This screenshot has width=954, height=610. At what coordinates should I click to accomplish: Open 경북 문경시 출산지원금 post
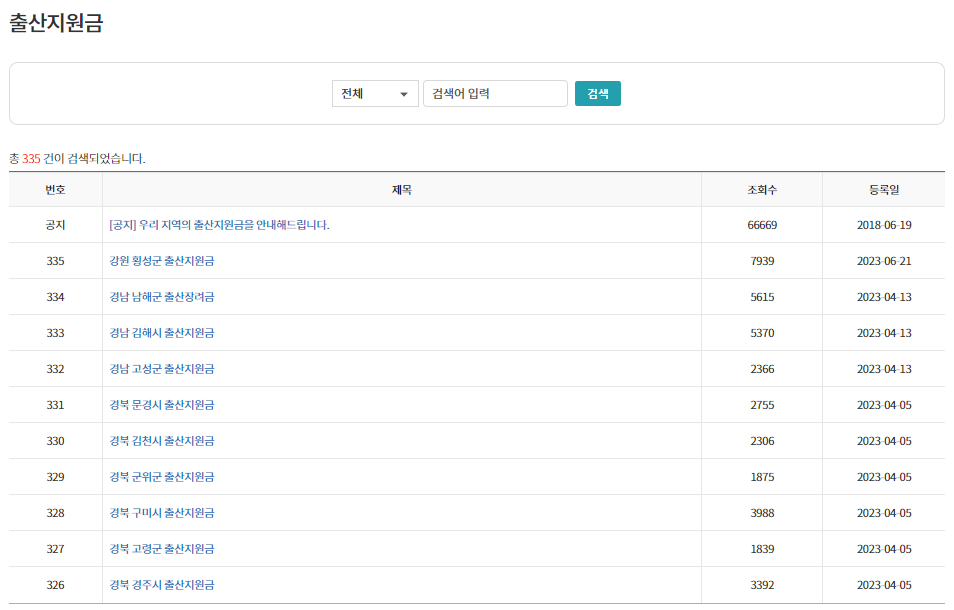tap(162, 405)
